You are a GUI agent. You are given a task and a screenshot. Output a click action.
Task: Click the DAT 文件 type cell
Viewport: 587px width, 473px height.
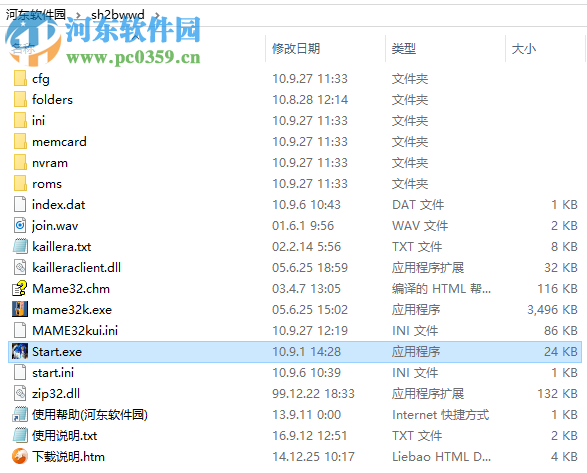point(418,204)
